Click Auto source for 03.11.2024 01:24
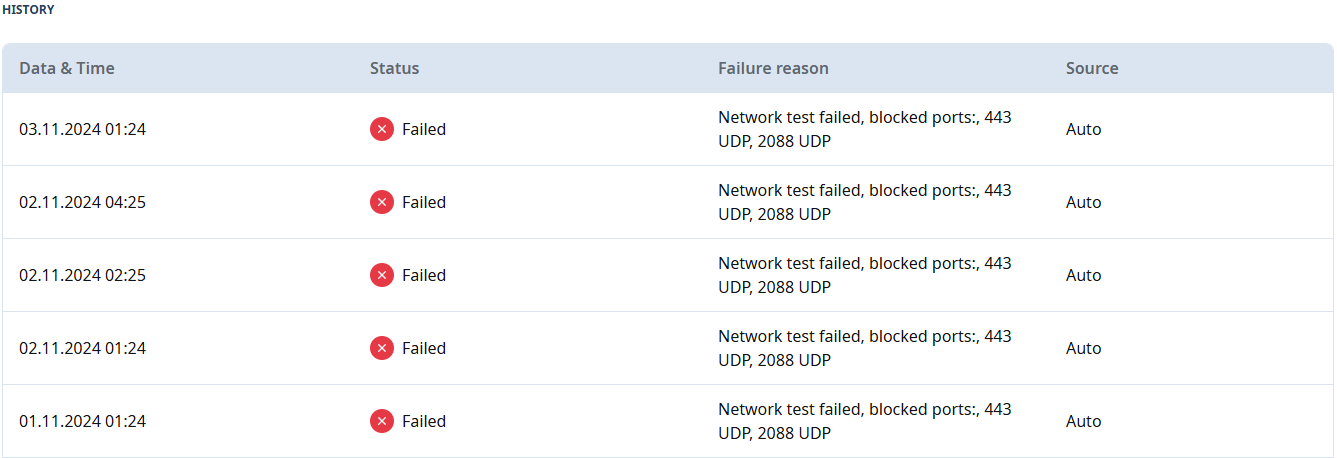Image resolution: width=1337 pixels, height=458 pixels. click(1083, 129)
